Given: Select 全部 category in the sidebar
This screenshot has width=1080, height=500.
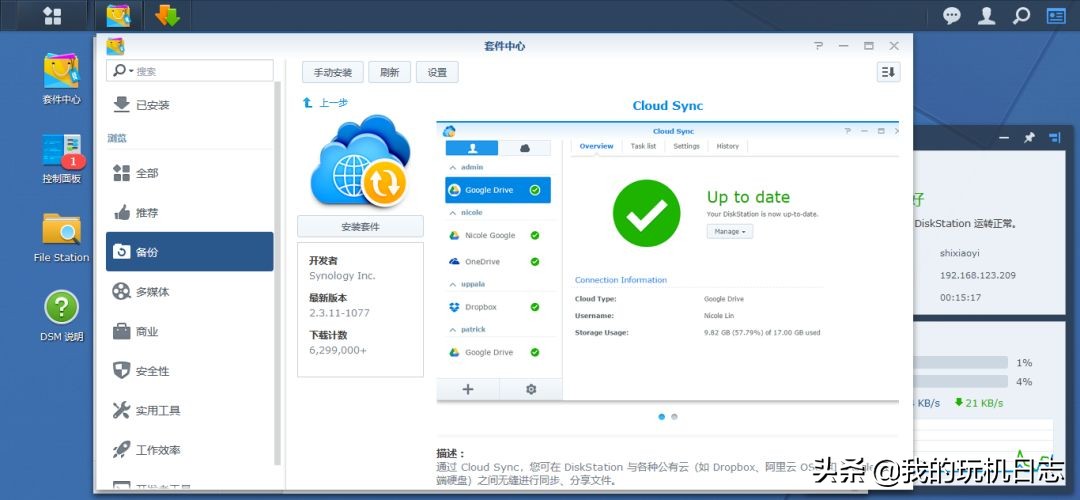Looking at the screenshot, I should (x=189, y=173).
